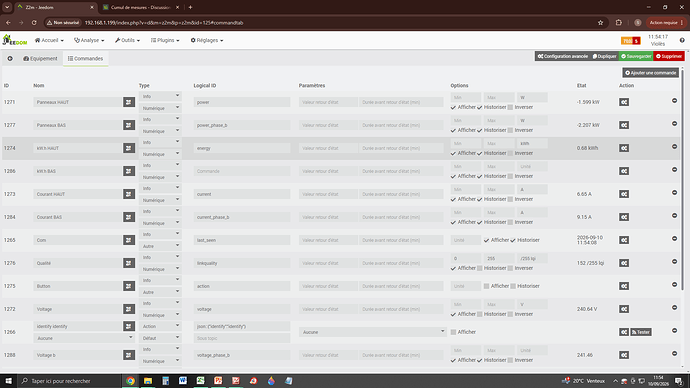Viewport: 690px width, 388px height.
Task: Click Sauvegarder button
Action: 636,56
